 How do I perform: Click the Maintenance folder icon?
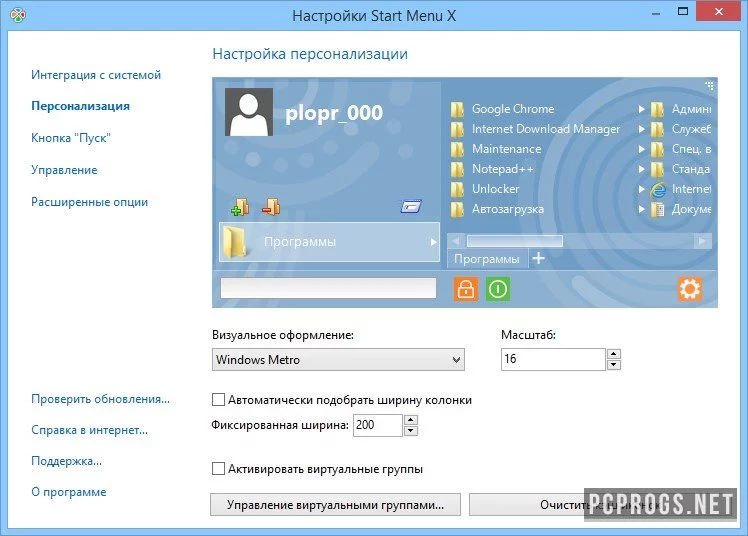click(x=457, y=149)
